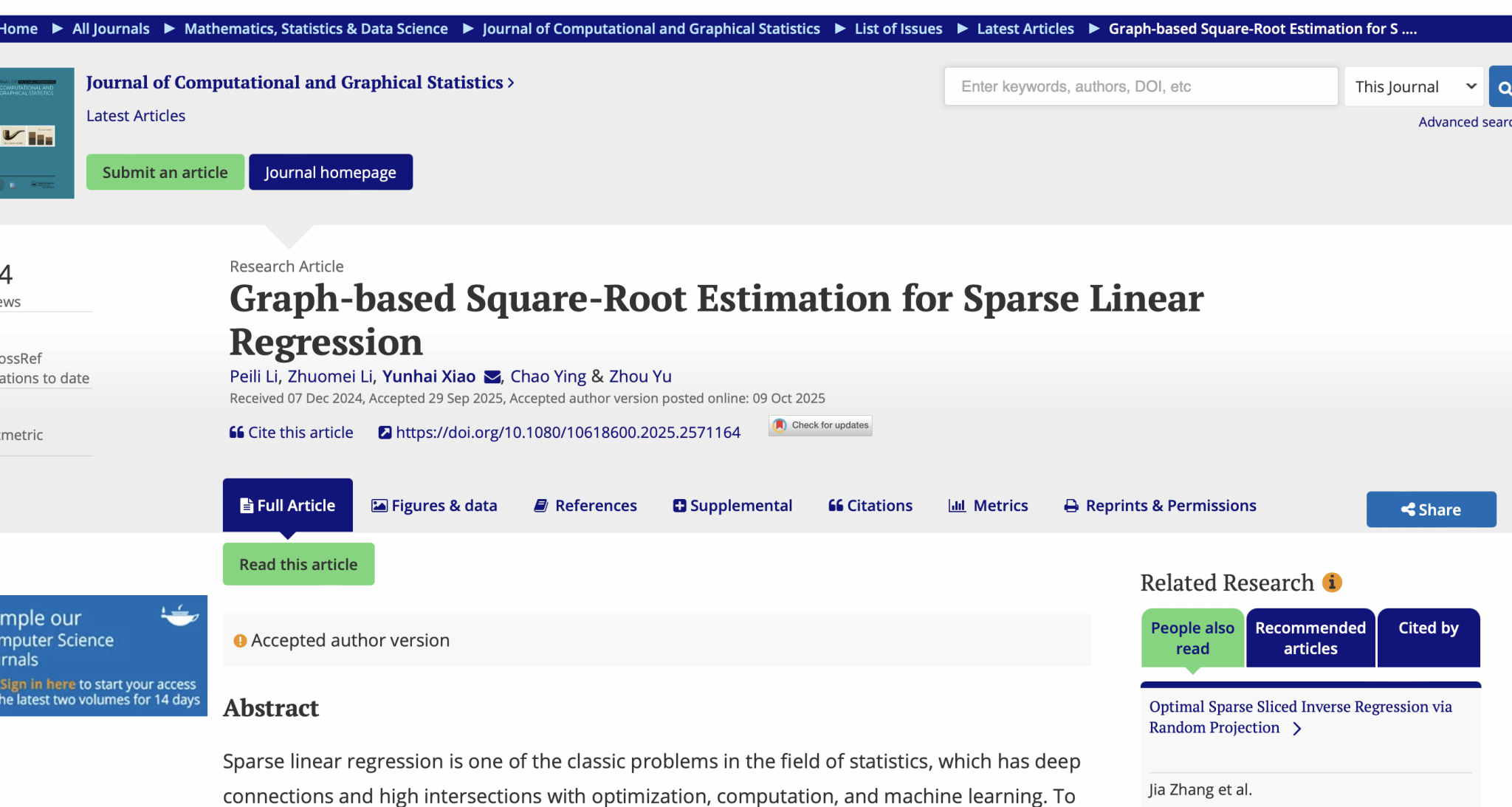The width and height of the screenshot is (1512, 807).
Task: Click the keyword search input field
Action: [1140, 87]
